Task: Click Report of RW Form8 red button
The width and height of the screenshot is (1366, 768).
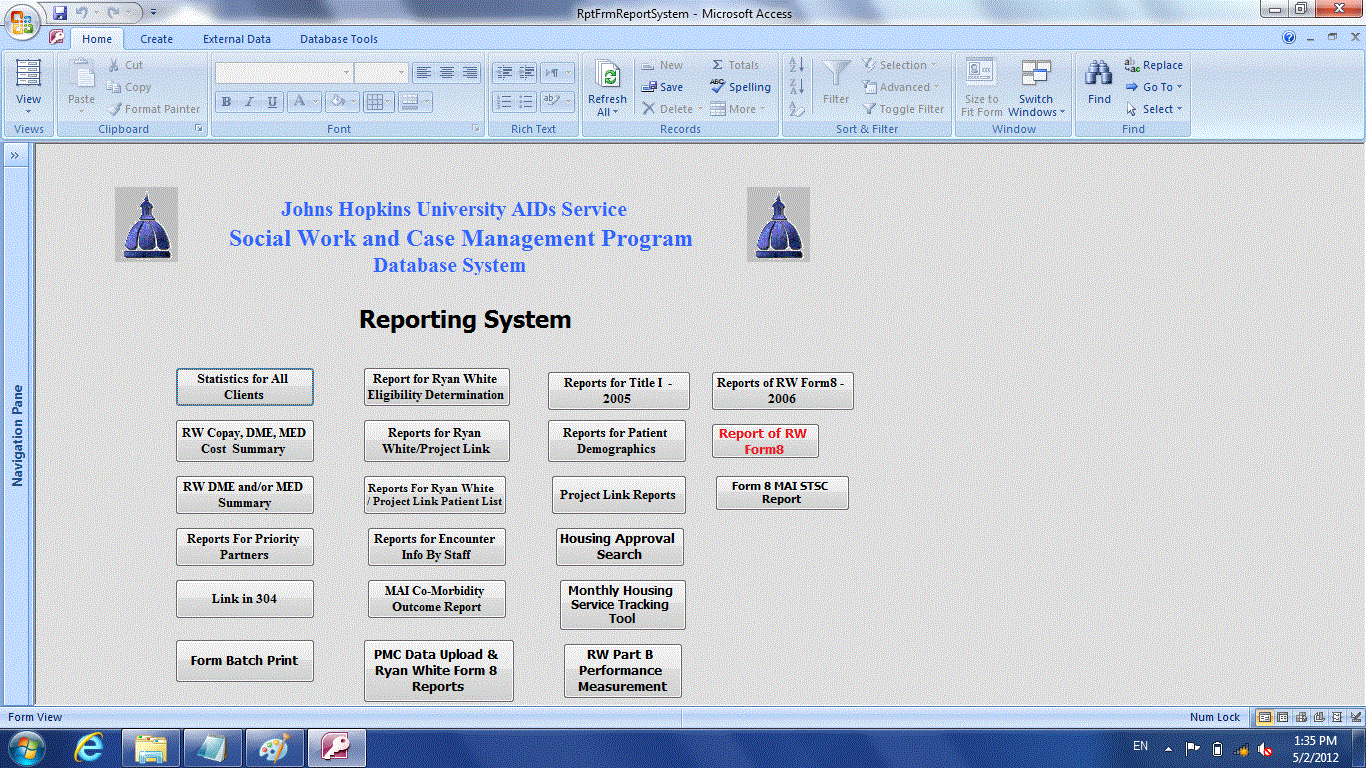Action: [x=765, y=441]
